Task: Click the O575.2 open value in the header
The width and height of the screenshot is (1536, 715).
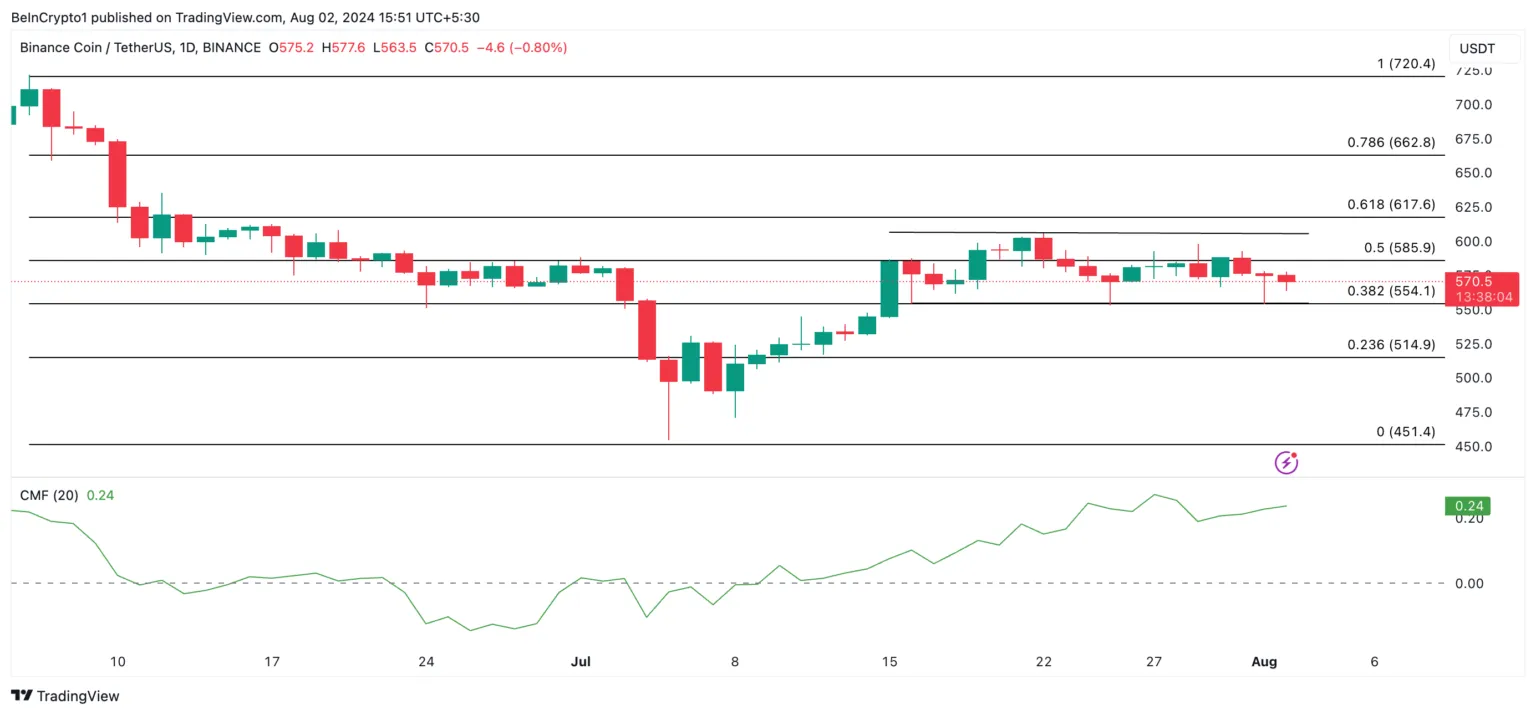Action: [291, 47]
